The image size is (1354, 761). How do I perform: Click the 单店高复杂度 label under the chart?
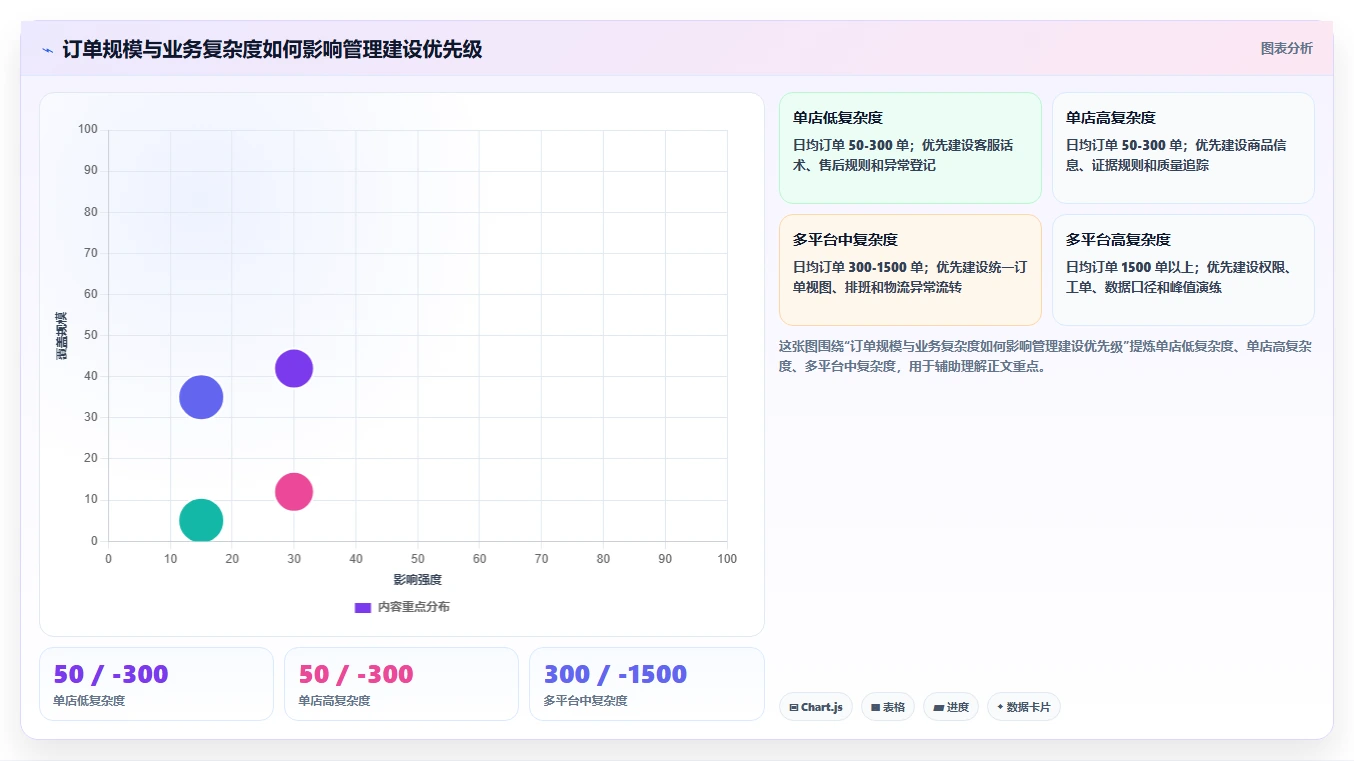coord(334,701)
